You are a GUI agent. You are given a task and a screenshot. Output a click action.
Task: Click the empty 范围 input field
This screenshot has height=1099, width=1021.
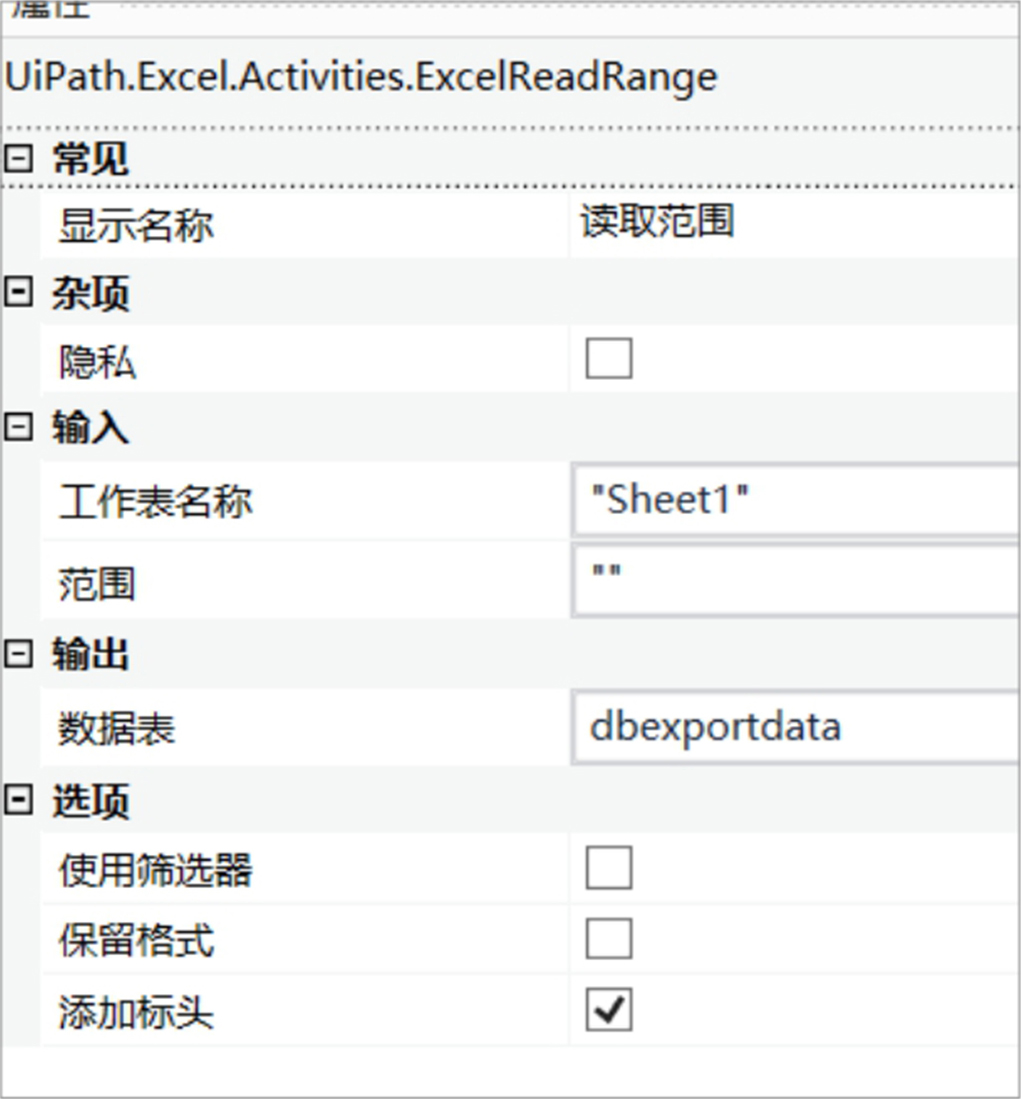(x=796, y=582)
